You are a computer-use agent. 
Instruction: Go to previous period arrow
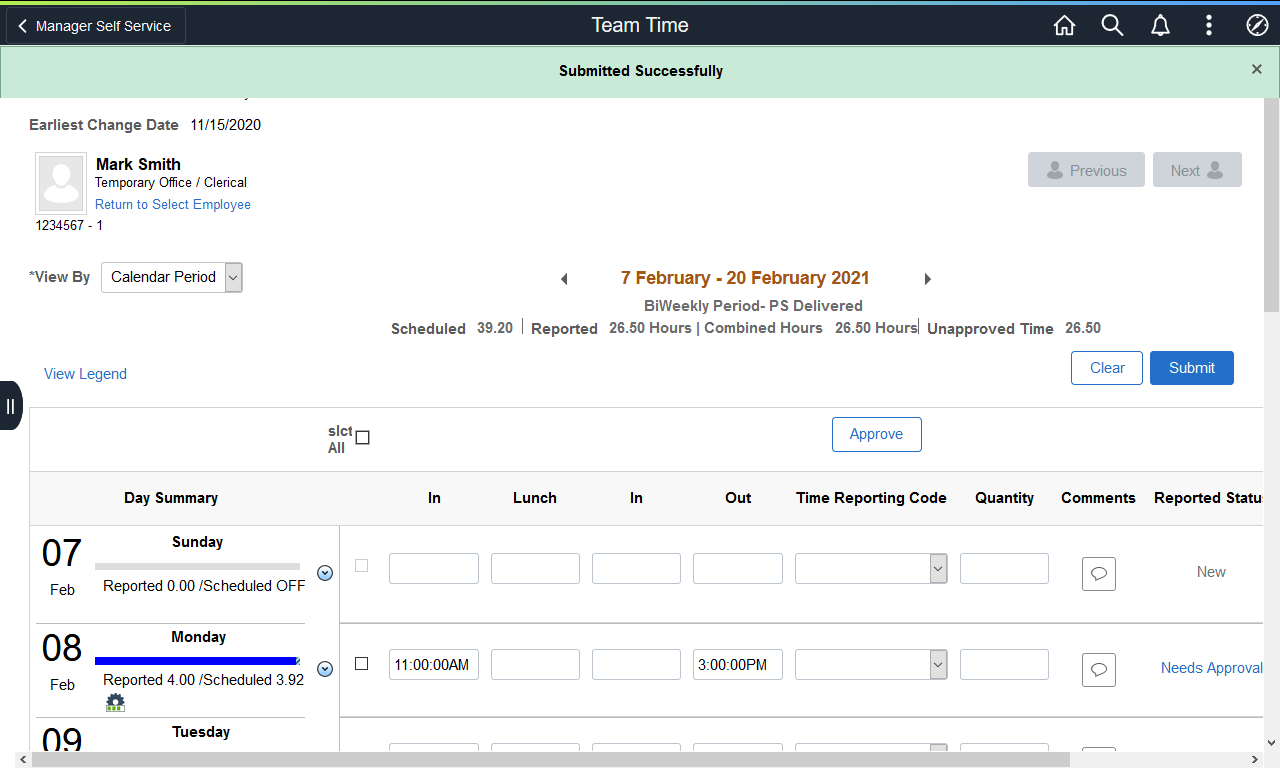pyautogui.click(x=564, y=279)
